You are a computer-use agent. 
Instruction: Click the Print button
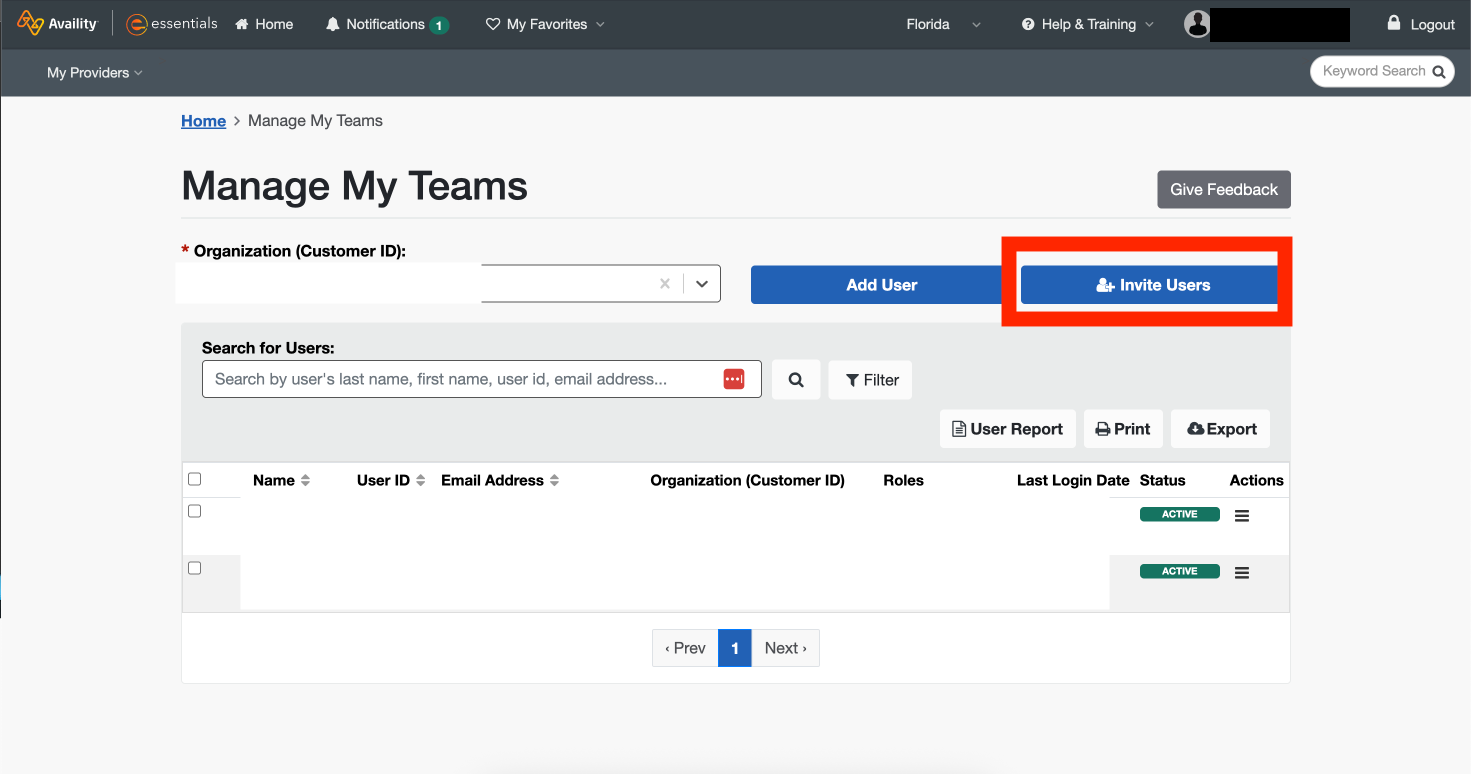pos(1123,429)
